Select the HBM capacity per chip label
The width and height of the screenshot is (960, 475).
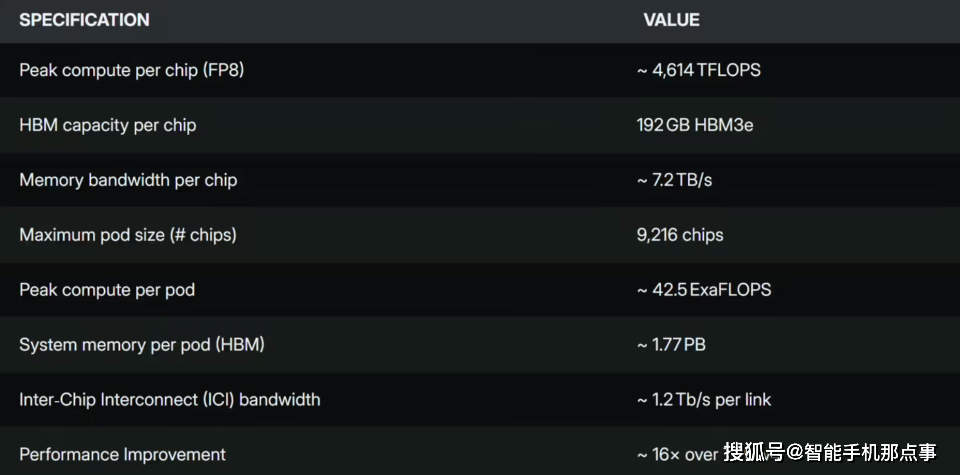click(x=107, y=125)
